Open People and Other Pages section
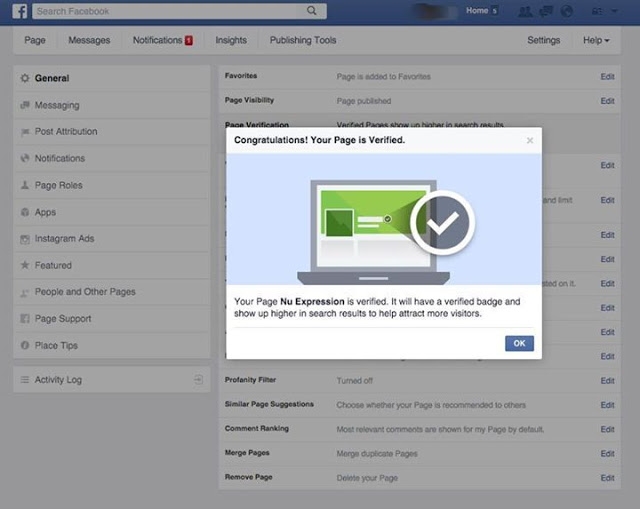640x509 pixels. click(x=112, y=292)
